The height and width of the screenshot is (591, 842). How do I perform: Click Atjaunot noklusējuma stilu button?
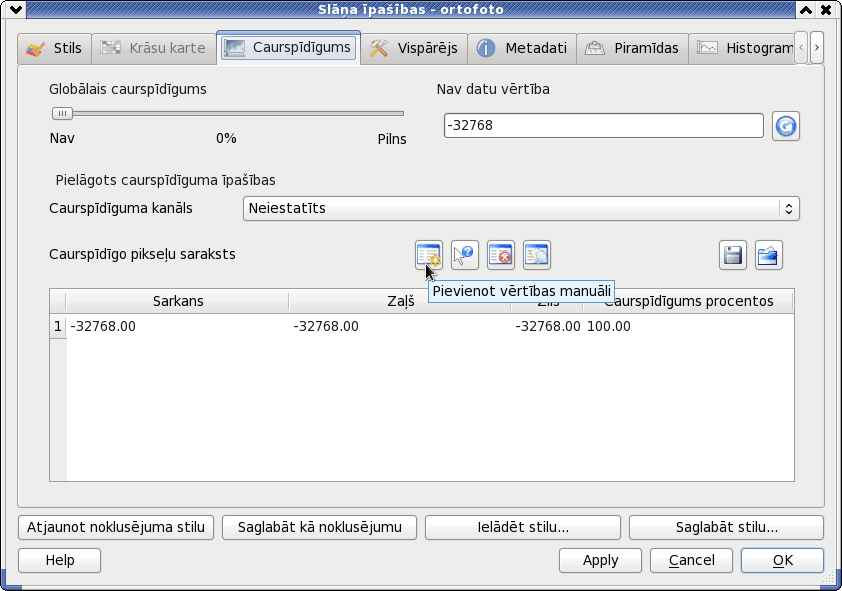[116, 528]
